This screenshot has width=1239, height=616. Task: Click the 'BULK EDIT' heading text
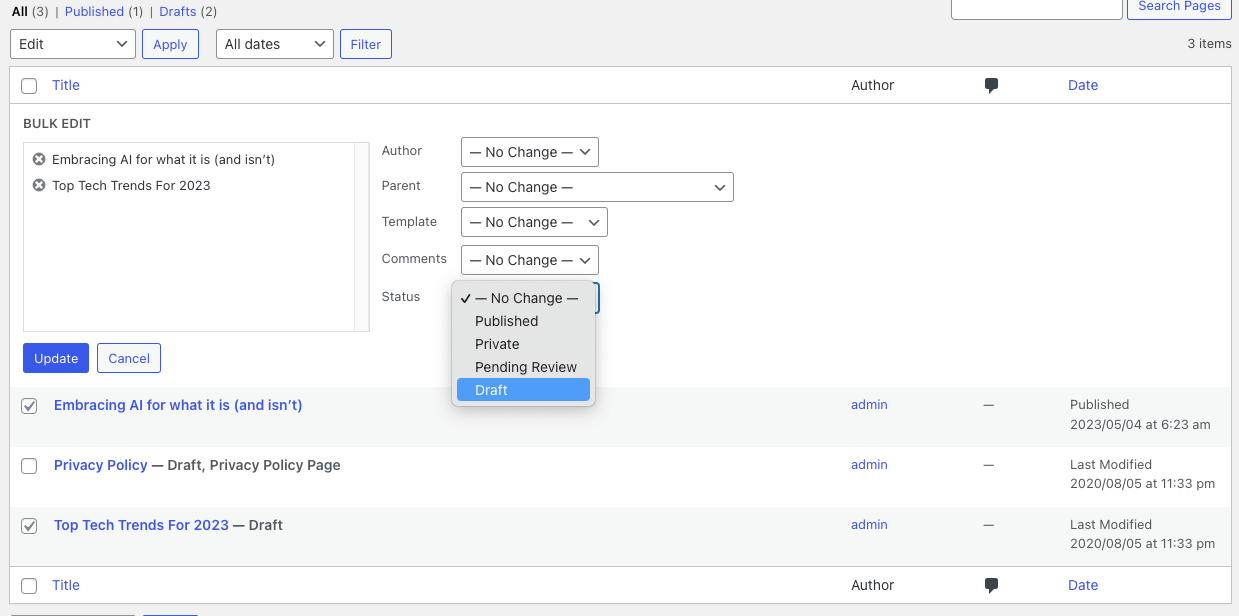(57, 124)
